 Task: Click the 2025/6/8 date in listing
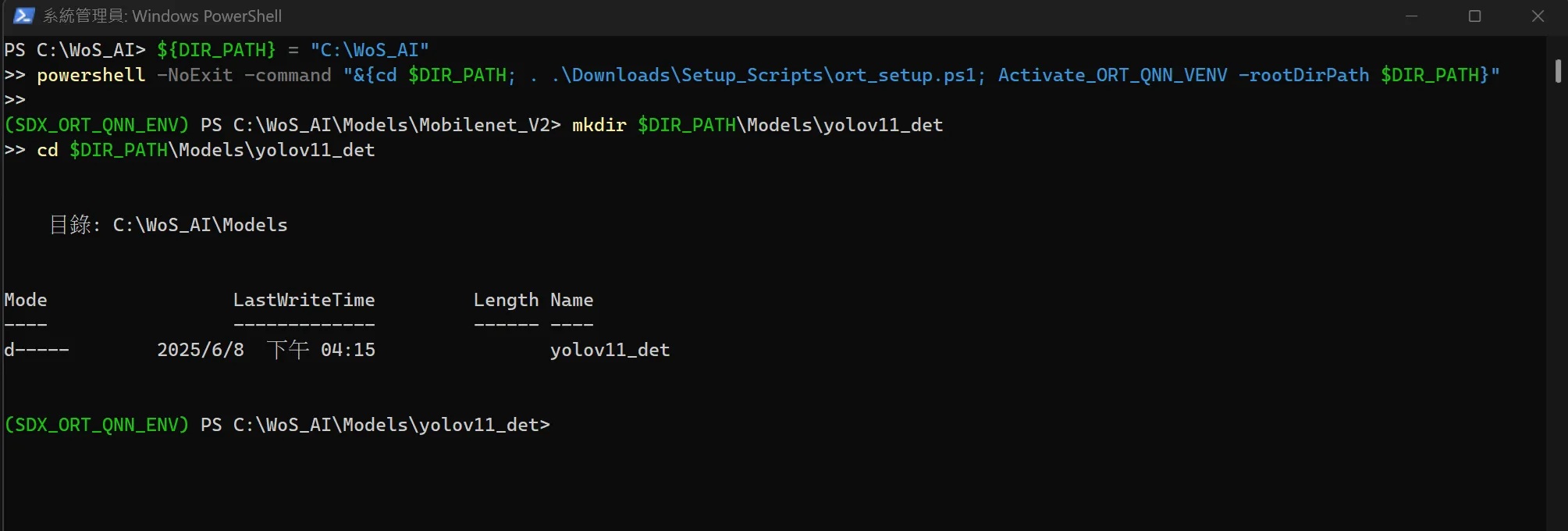[x=201, y=350]
